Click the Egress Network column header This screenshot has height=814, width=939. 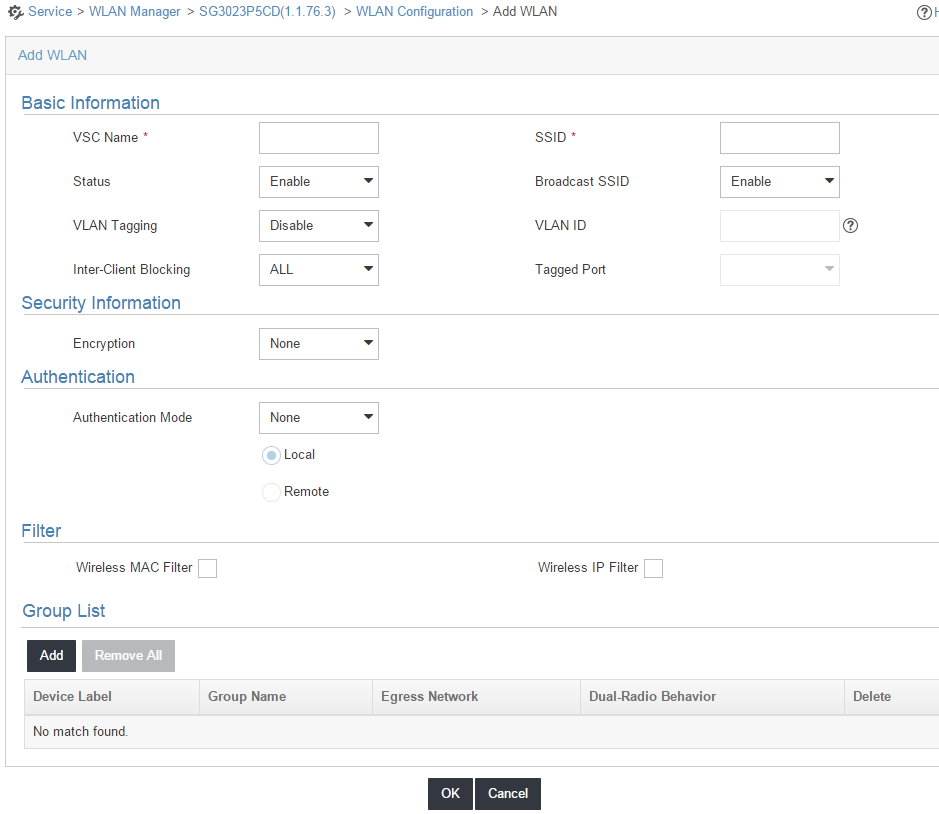coord(476,697)
